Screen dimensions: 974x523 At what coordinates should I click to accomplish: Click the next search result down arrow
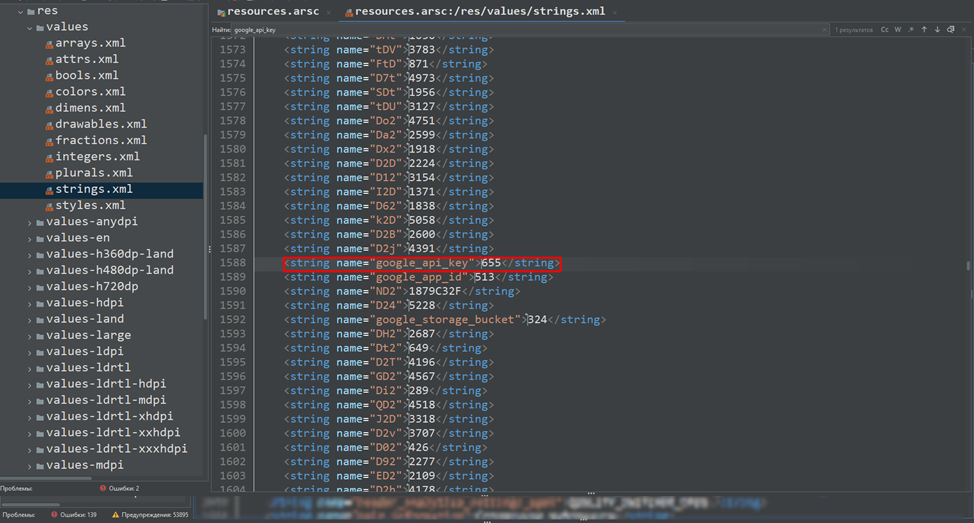tap(937, 30)
